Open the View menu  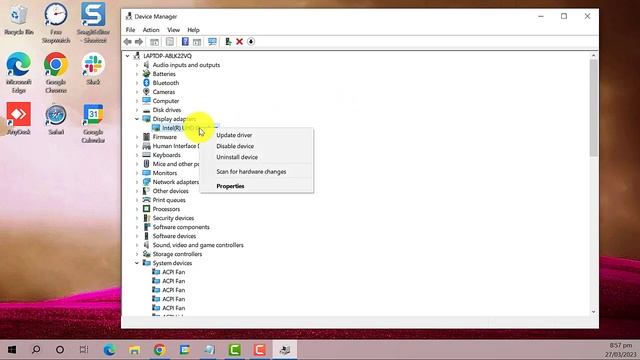tap(173, 30)
